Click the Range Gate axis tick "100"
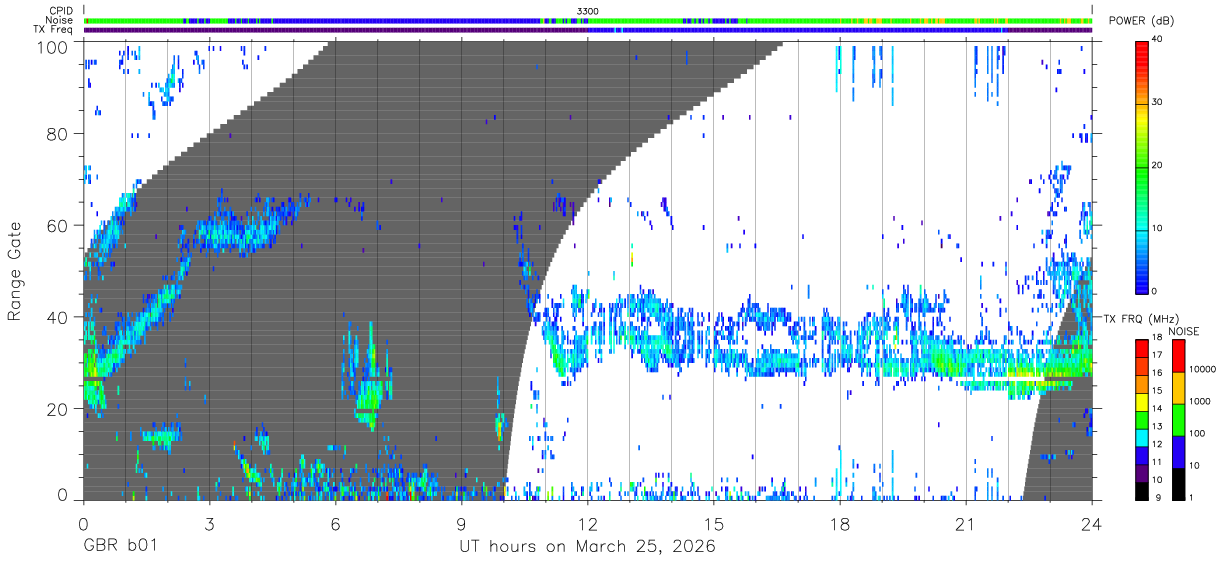The height and width of the screenshot is (567, 1228). (x=52, y=46)
